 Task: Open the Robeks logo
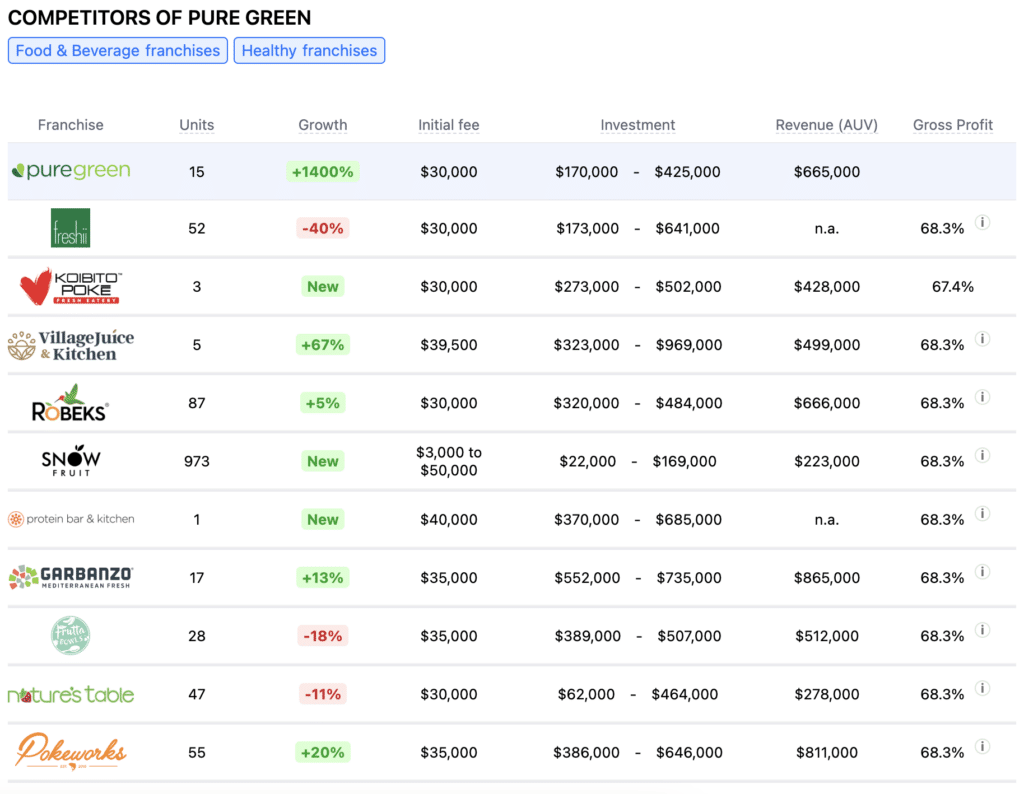click(71, 402)
